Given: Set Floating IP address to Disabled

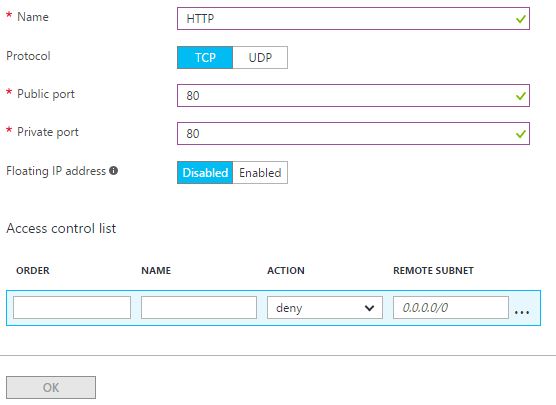Looking at the screenshot, I should [205, 173].
